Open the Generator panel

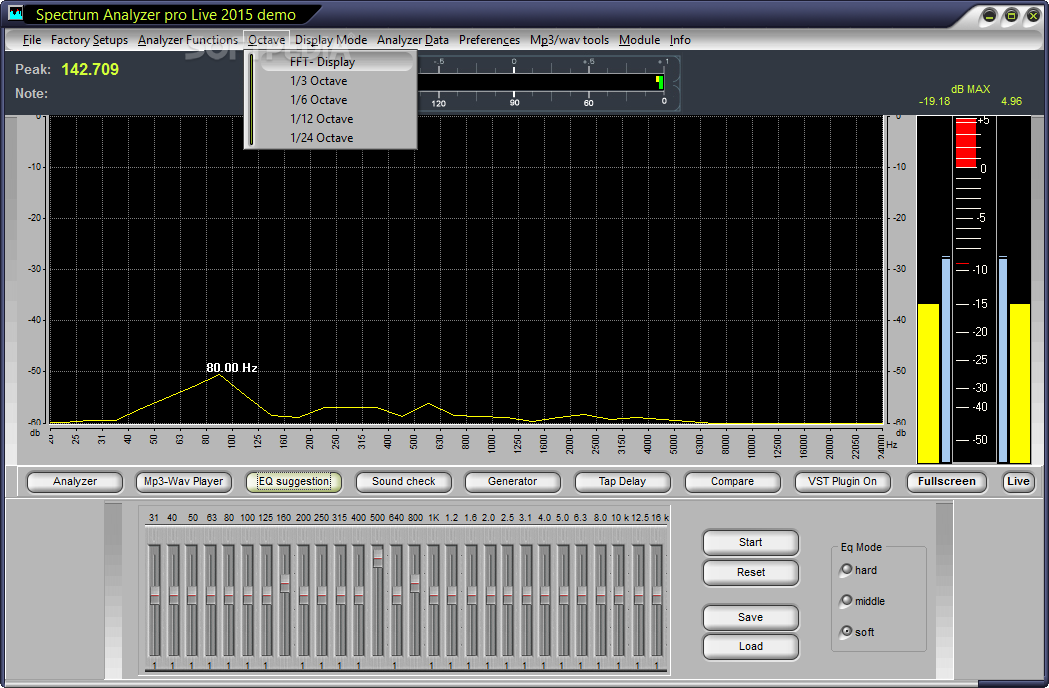pos(512,482)
